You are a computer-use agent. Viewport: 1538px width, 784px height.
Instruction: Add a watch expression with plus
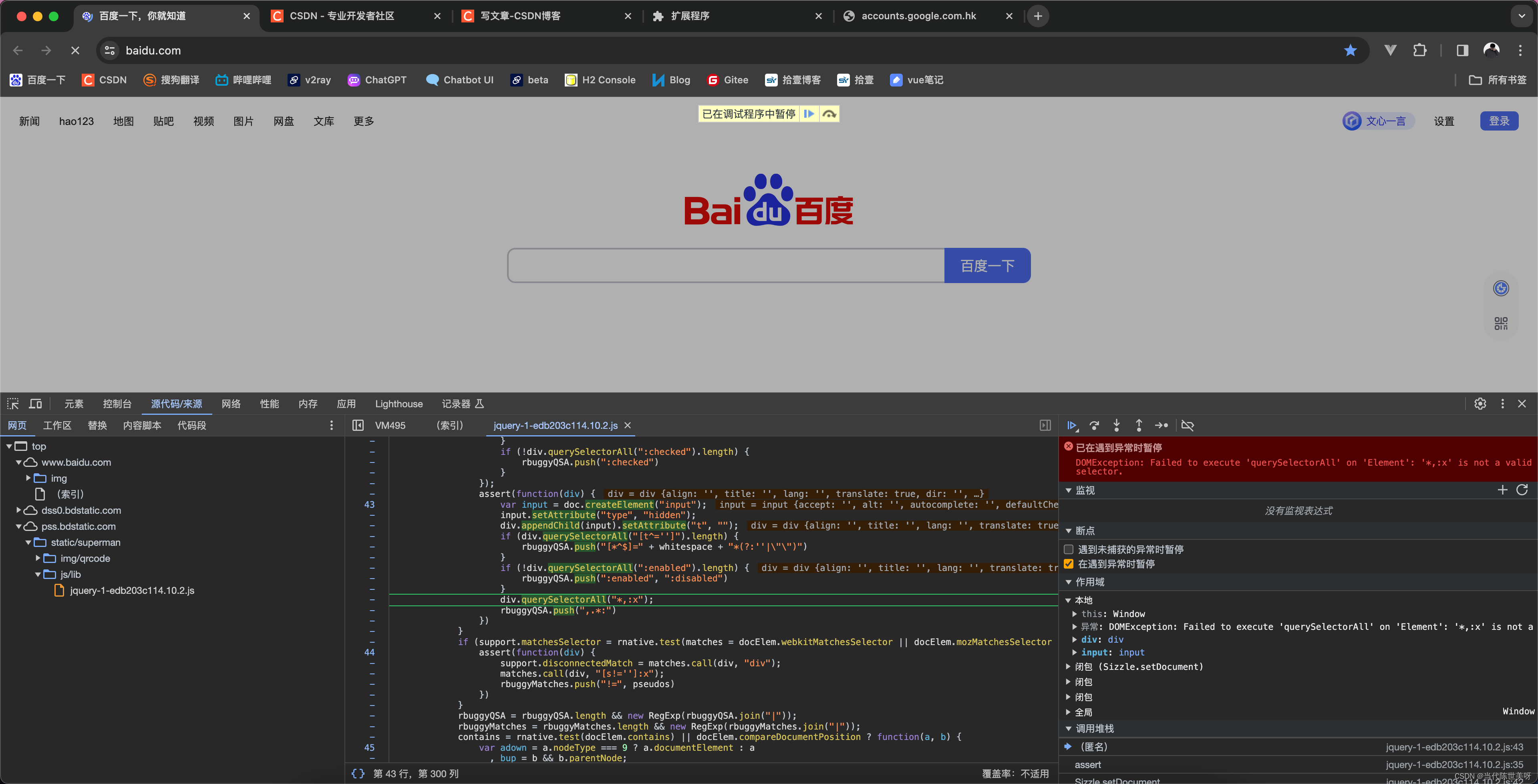click(x=1503, y=490)
